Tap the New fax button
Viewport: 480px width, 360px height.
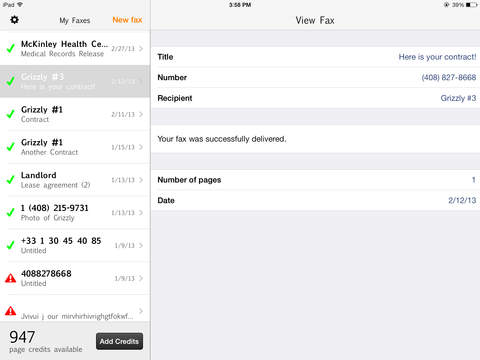(x=127, y=20)
